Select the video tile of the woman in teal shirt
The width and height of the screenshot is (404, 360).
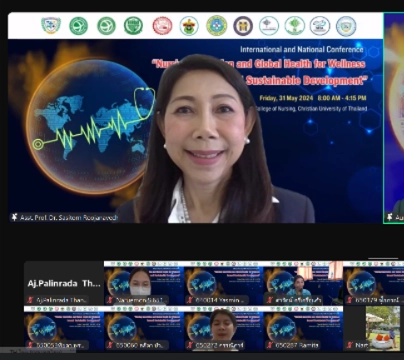click(x=303, y=283)
